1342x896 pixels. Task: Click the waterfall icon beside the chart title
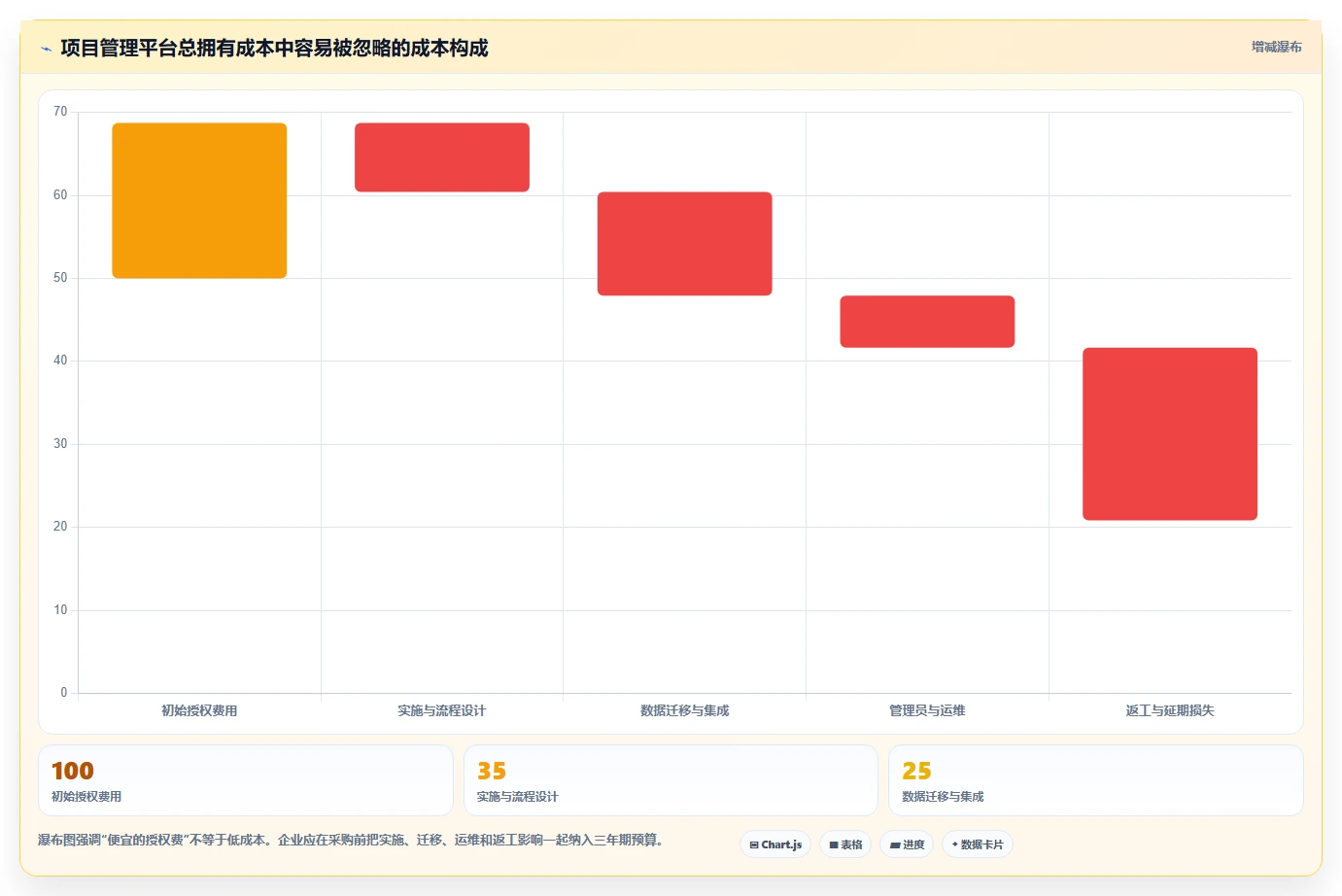pos(46,49)
